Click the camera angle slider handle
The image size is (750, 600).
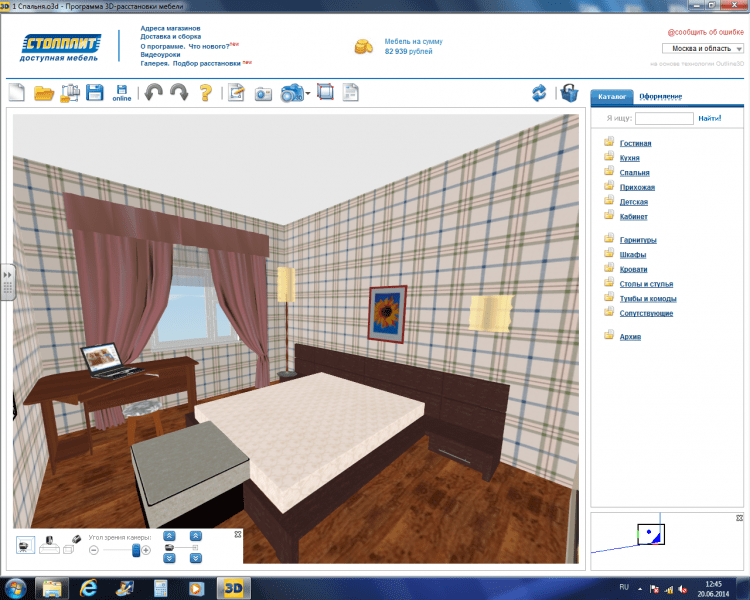click(136, 550)
